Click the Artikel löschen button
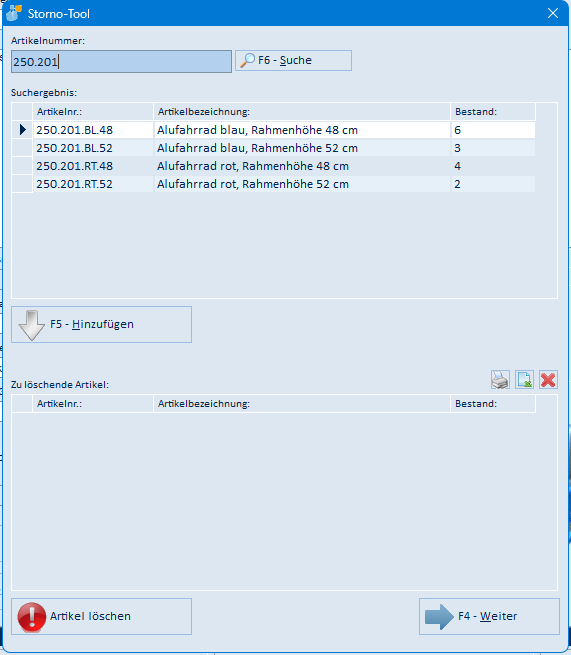 point(102,617)
